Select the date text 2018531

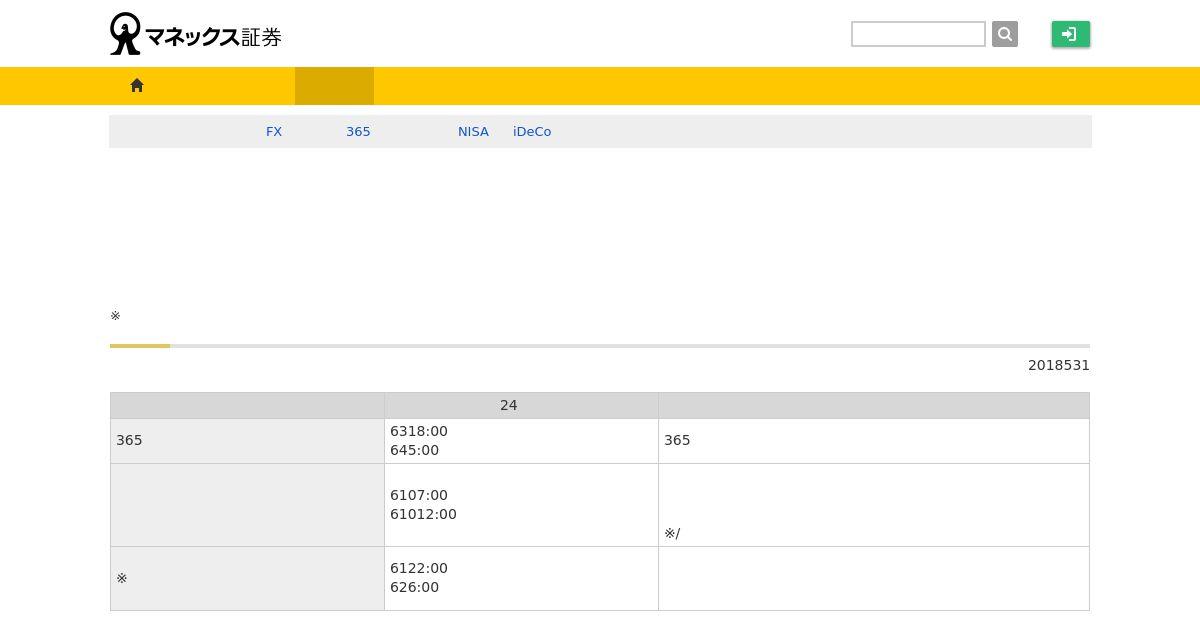point(1059,366)
